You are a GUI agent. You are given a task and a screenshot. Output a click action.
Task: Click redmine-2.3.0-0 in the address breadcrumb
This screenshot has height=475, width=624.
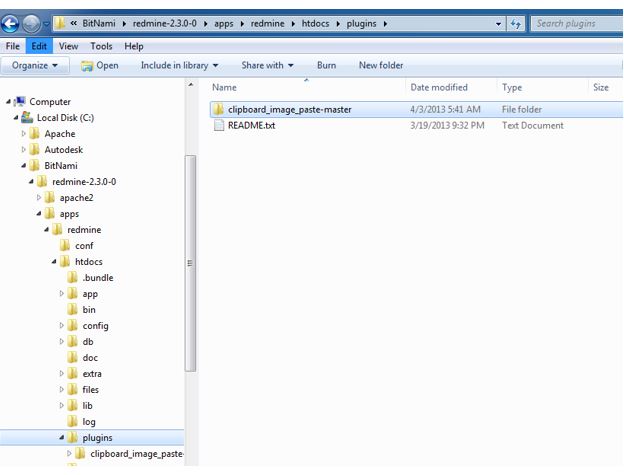(x=164, y=23)
